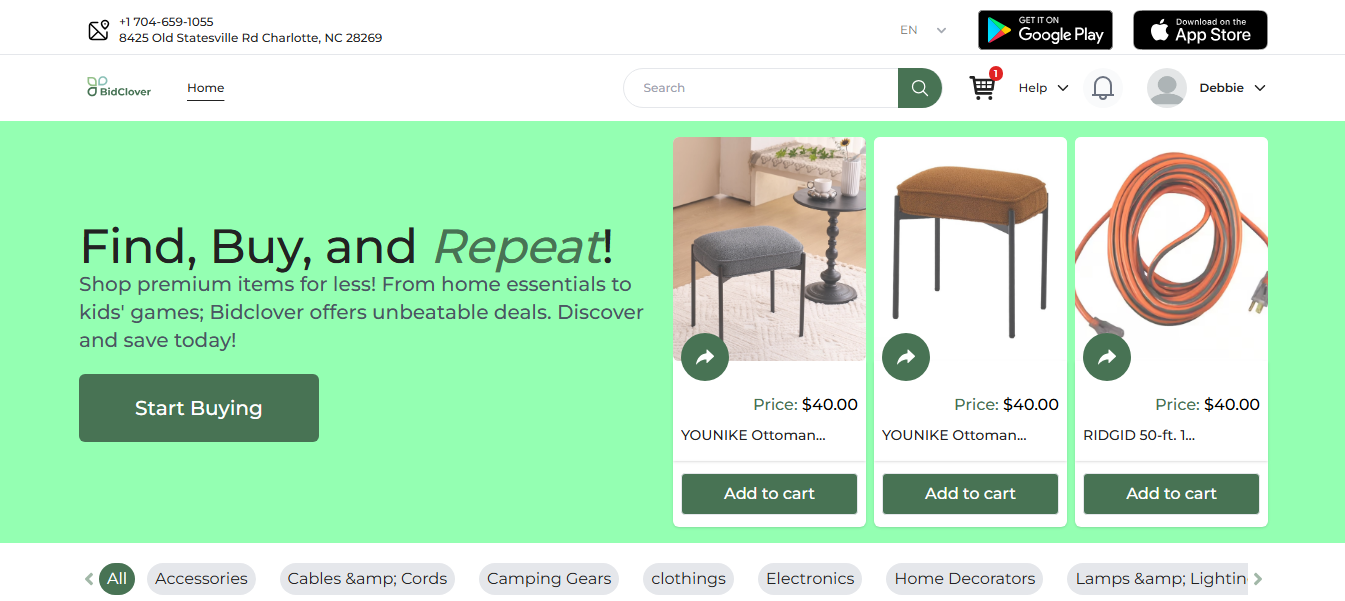Click the BidClover logo
Viewport: 1345px width, 601px height.
coord(119,88)
